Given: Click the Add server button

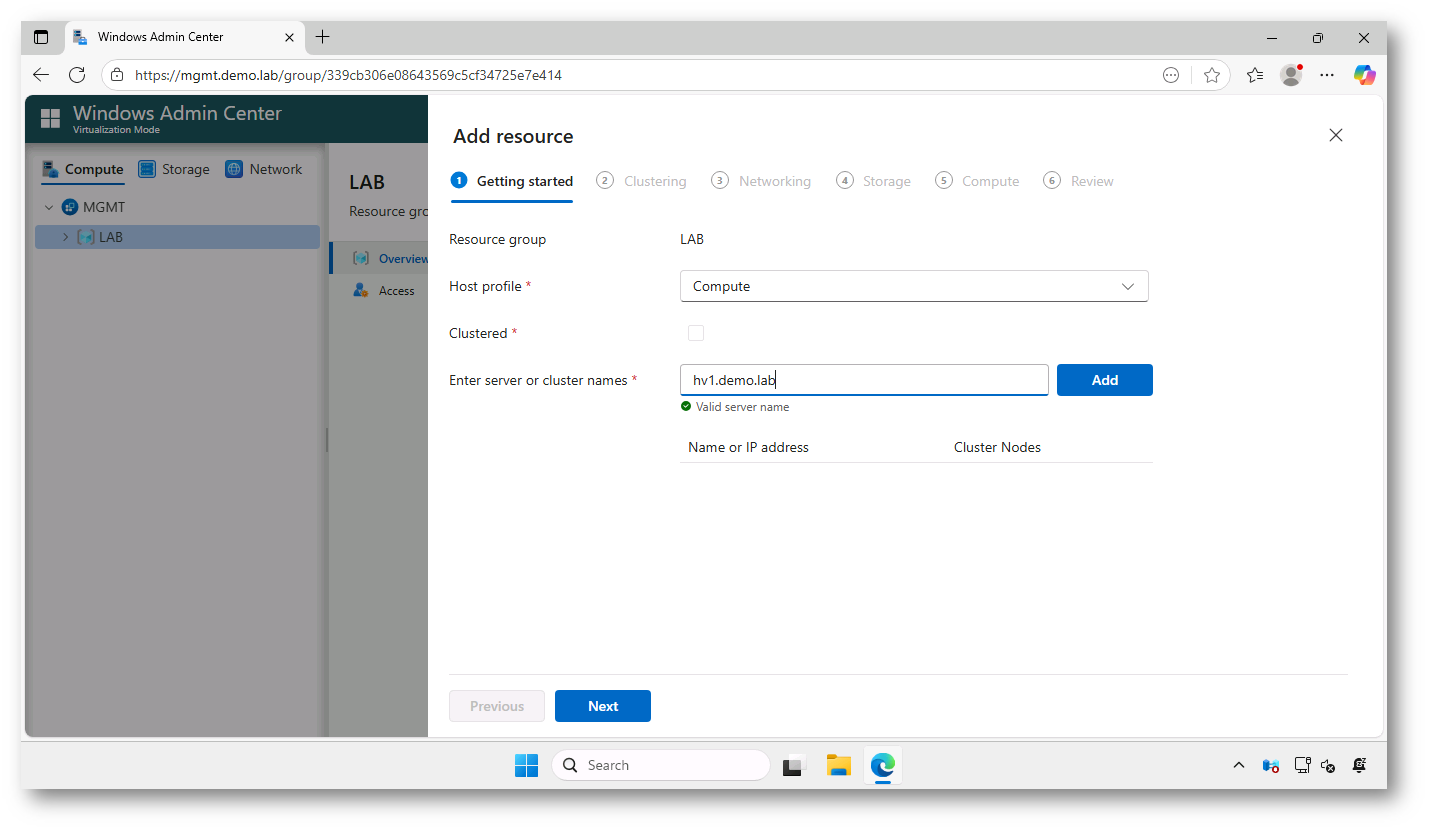Looking at the screenshot, I should pos(1104,380).
